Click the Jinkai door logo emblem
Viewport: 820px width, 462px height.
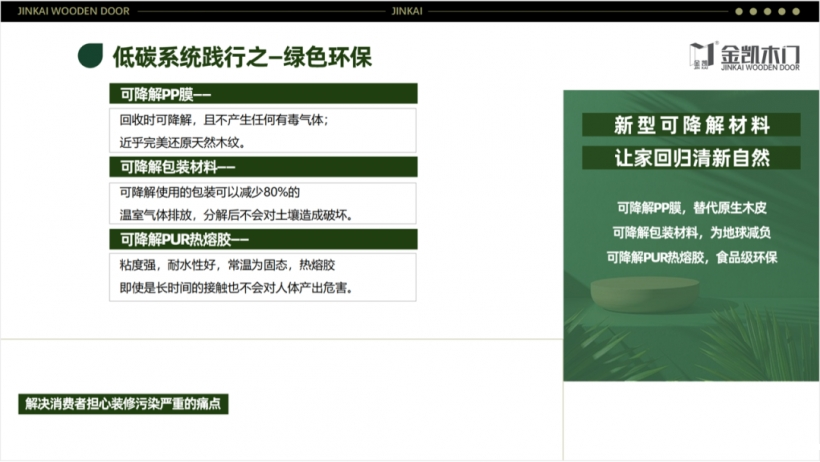(x=701, y=56)
